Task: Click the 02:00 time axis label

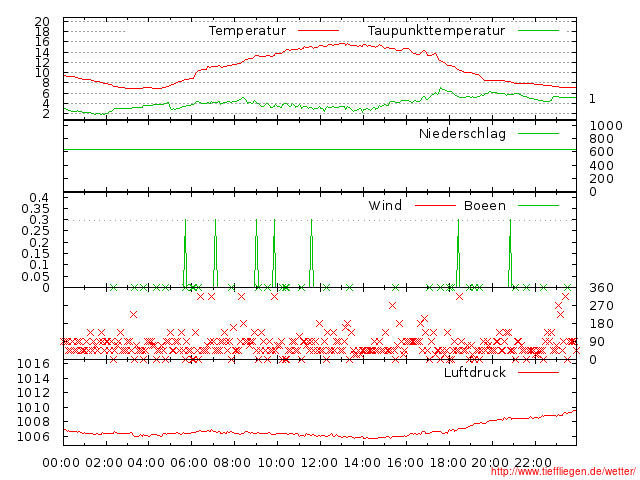Action: [x=104, y=462]
